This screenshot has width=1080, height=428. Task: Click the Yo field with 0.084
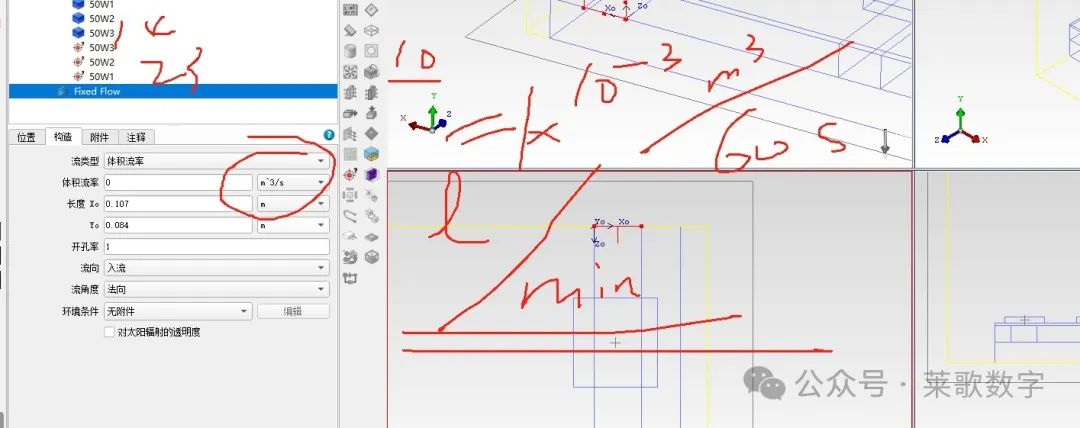pyautogui.click(x=178, y=225)
